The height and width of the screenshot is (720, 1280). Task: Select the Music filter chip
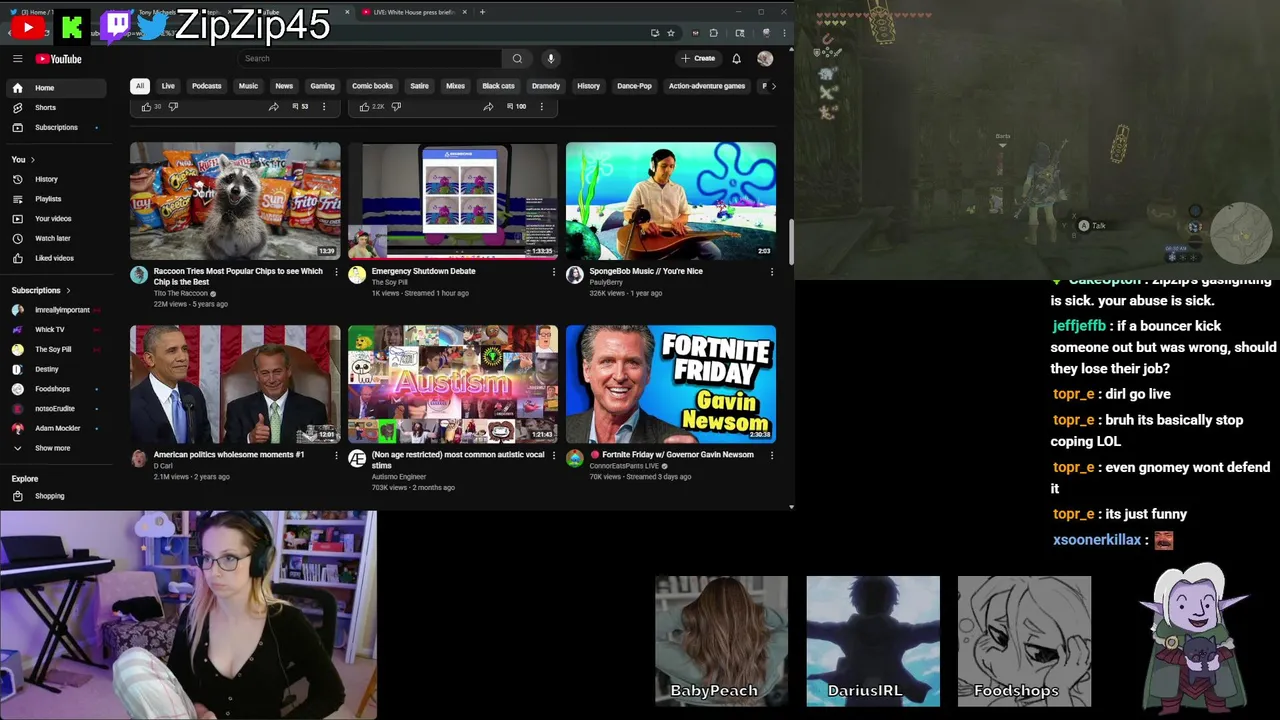coord(248,86)
